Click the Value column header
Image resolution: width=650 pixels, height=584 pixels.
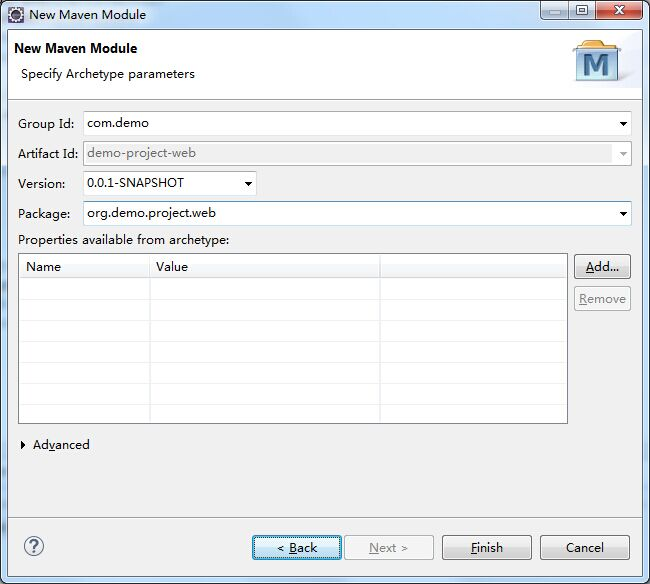[264, 267]
